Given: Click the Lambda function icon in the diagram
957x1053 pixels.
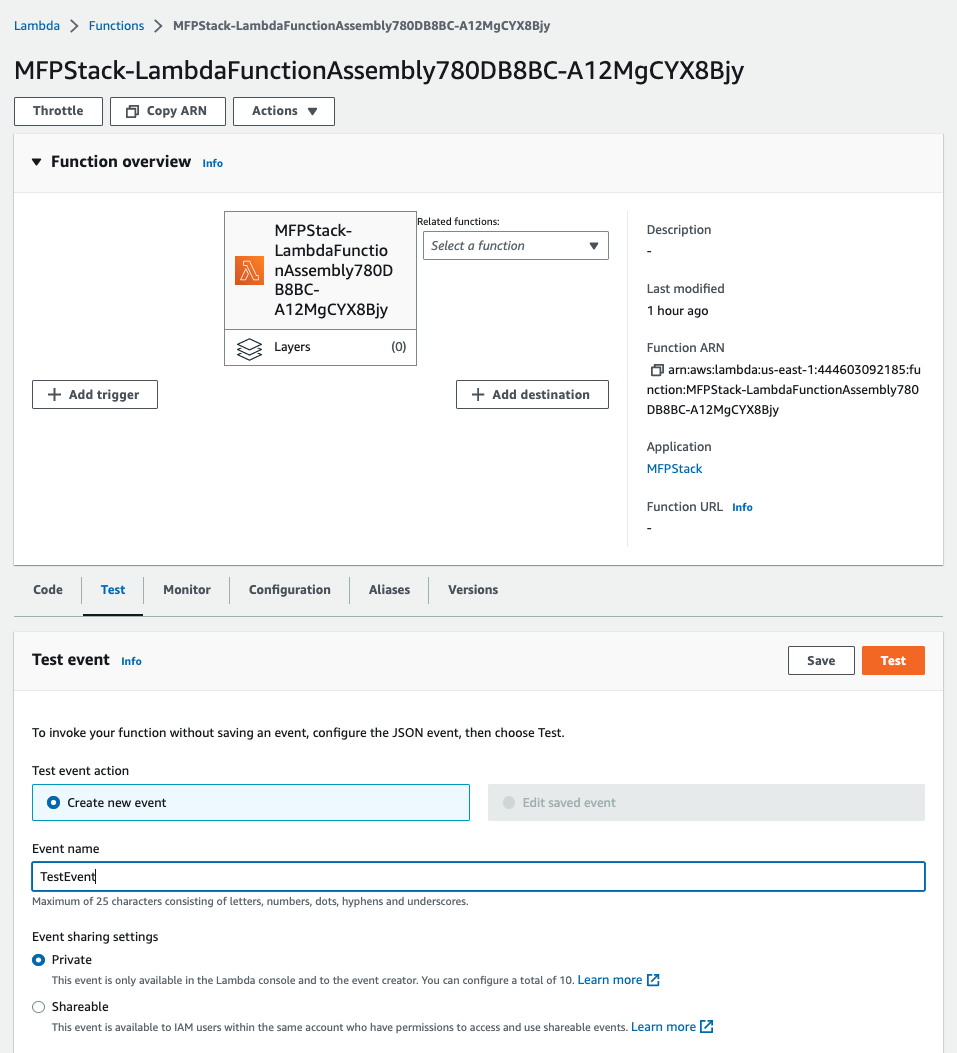Looking at the screenshot, I should point(248,270).
